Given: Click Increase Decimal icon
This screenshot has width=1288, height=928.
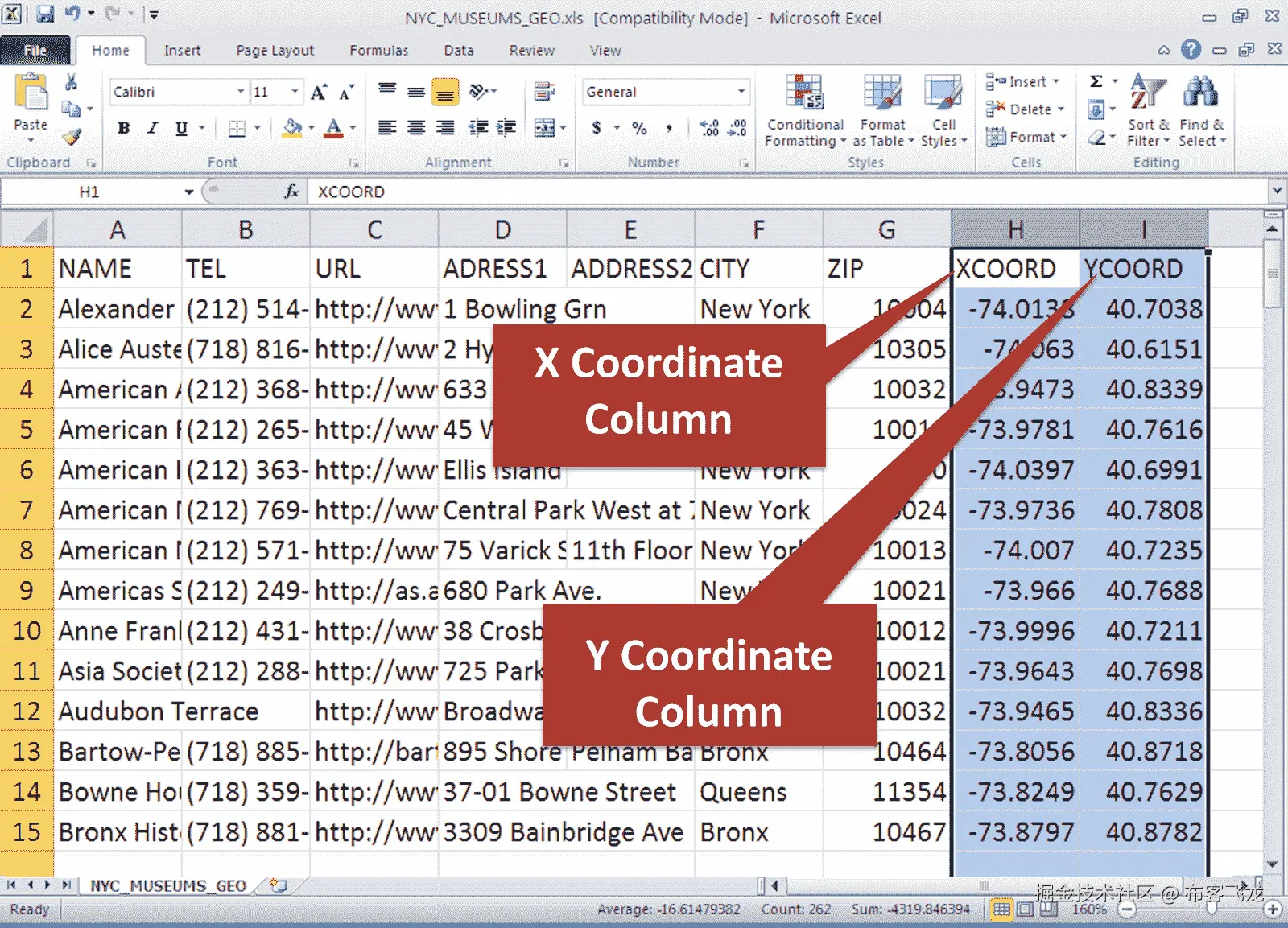Looking at the screenshot, I should point(709,128).
